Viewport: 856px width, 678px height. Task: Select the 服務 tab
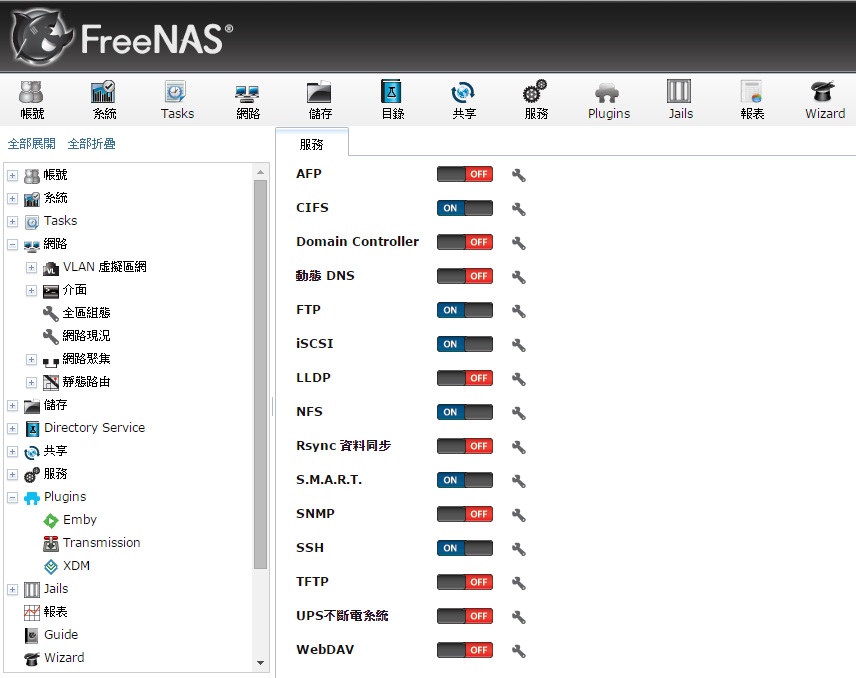(312, 144)
